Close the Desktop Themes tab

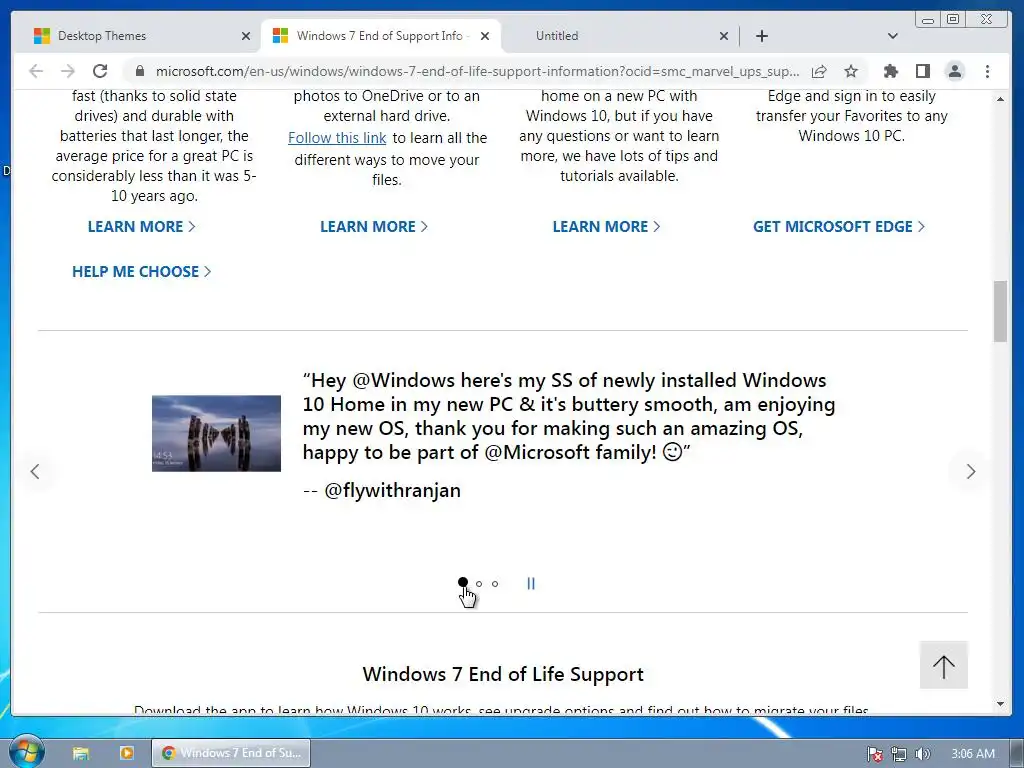point(246,36)
